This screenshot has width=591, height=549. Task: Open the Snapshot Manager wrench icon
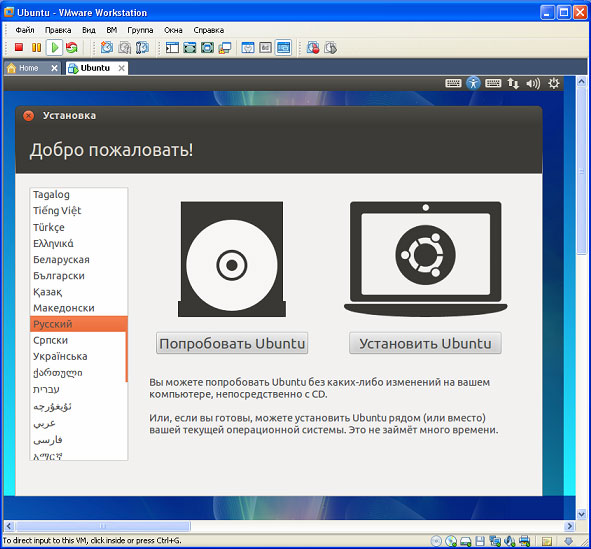pos(142,47)
